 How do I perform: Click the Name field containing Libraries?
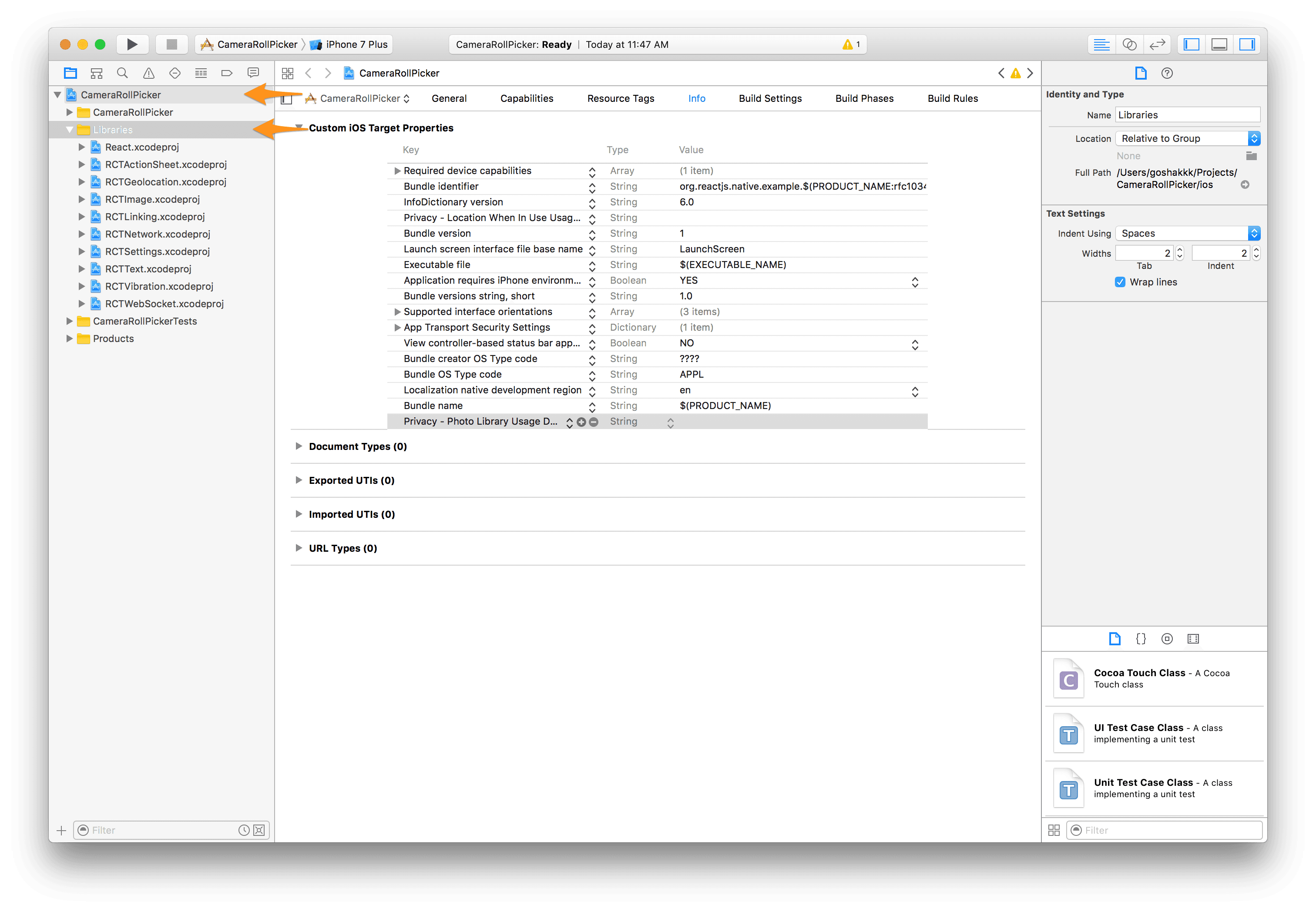coord(1188,115)
